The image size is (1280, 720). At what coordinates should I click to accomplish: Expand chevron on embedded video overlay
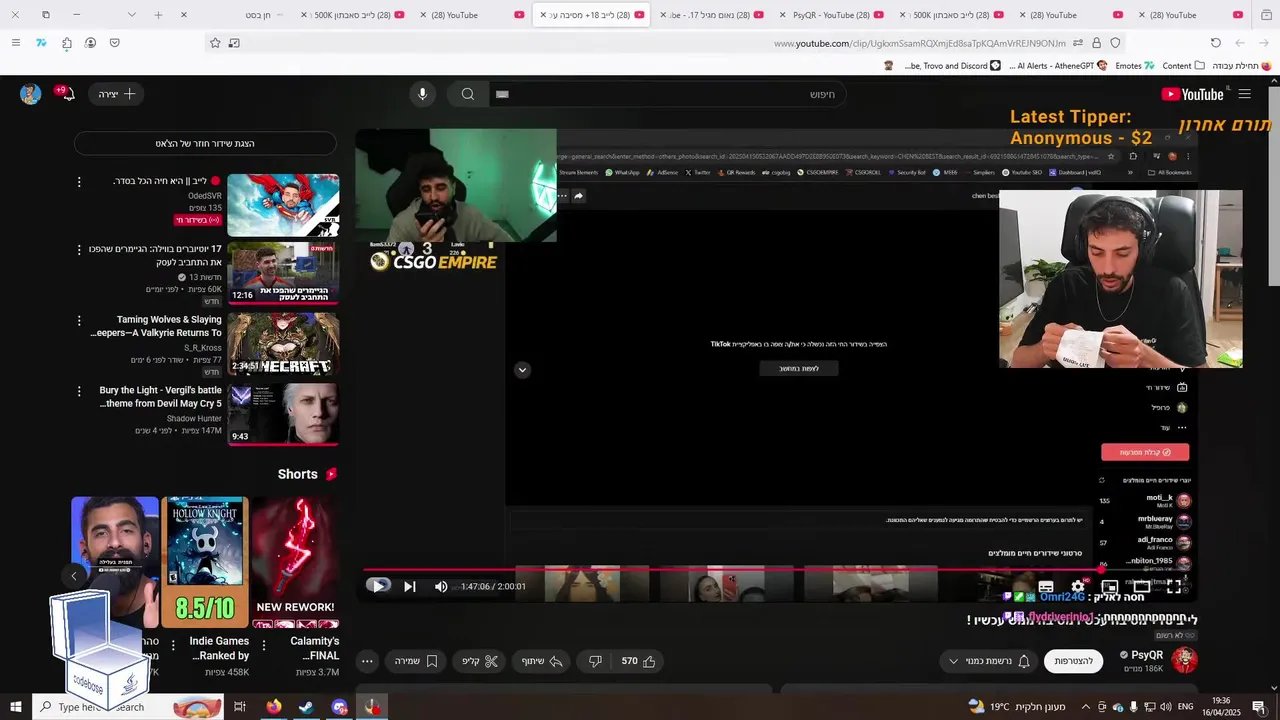coord(522,370)
